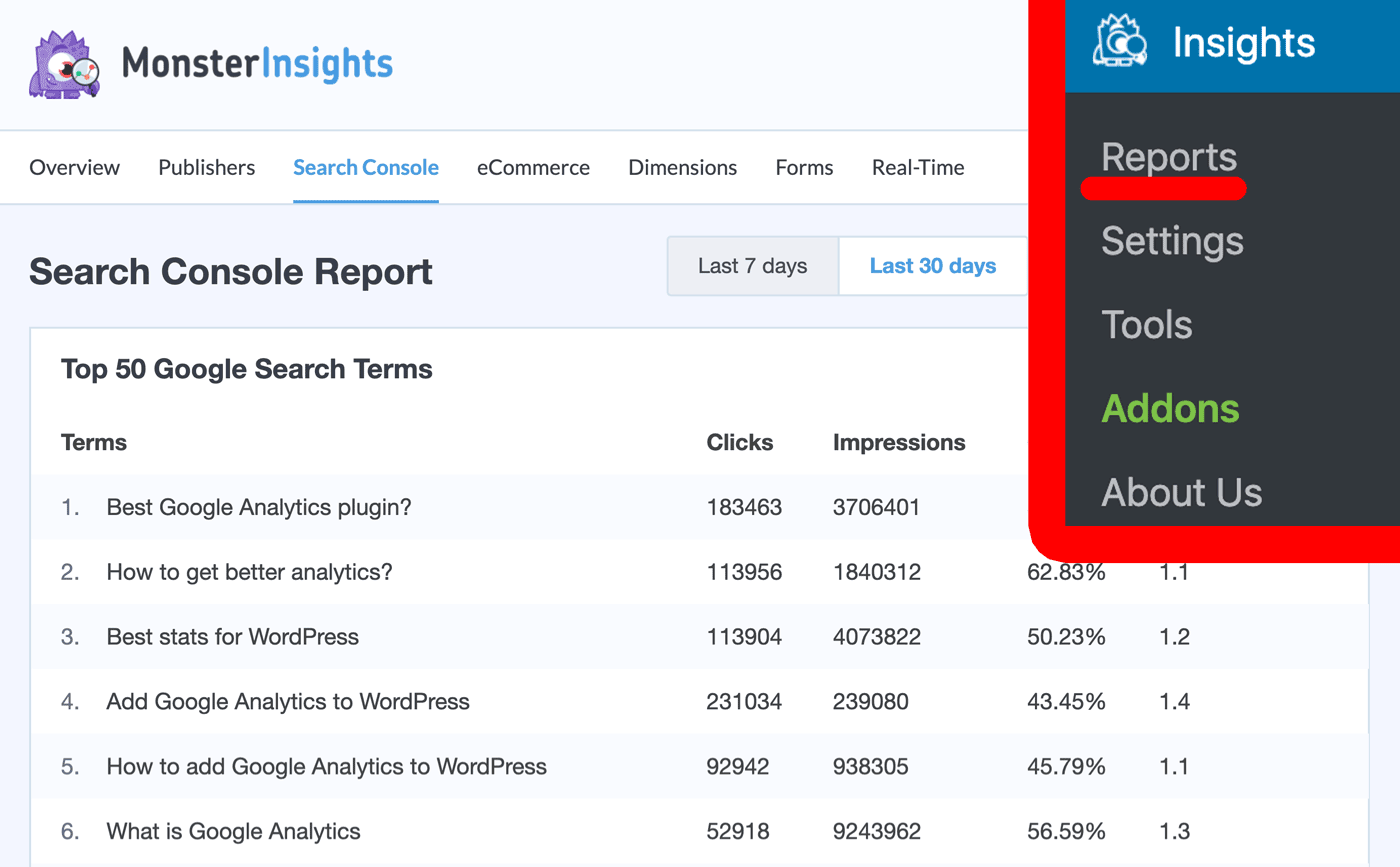Click impressions value 3706401

point(876,507)
